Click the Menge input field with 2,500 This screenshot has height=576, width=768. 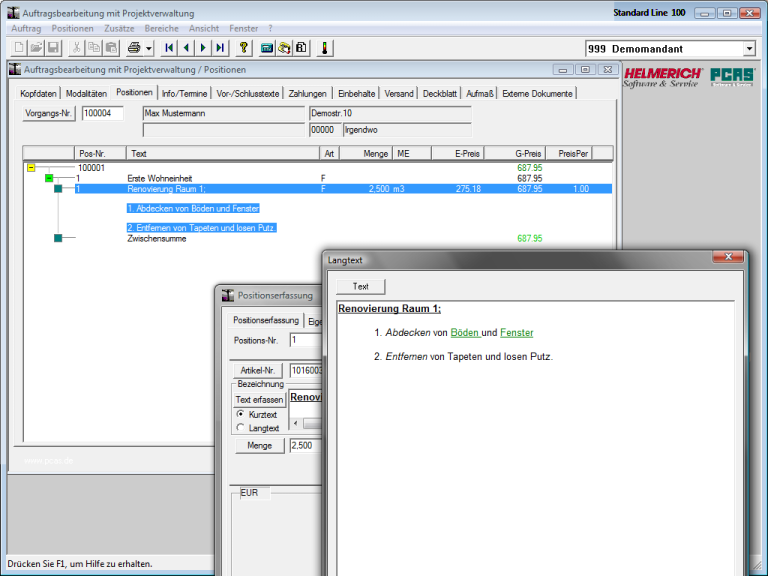click(x=306, y=446)
